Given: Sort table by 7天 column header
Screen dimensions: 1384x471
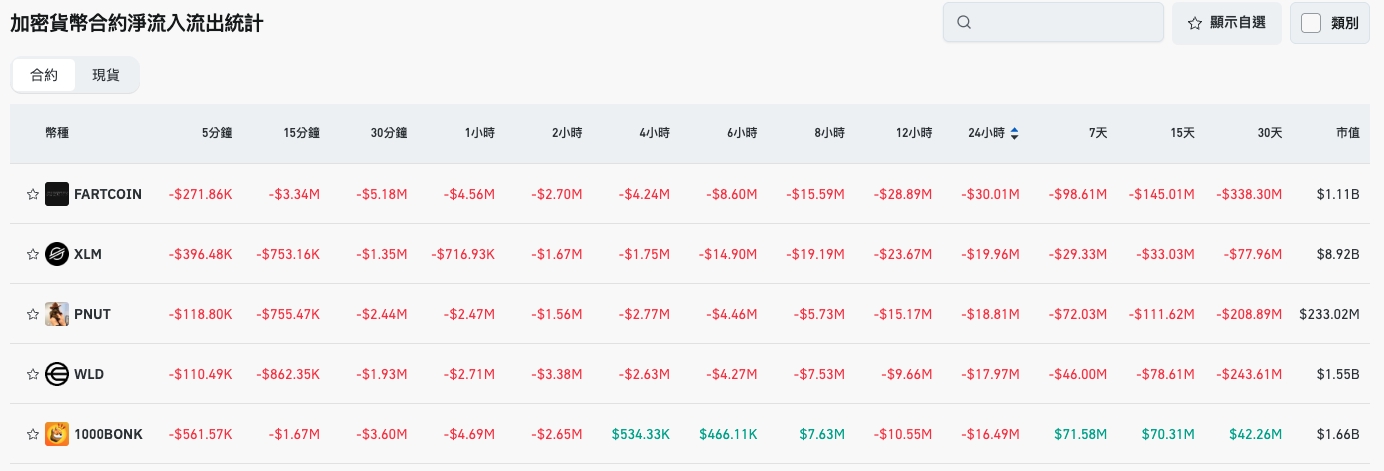Looking at the screenshot, I should (1097, 133).
